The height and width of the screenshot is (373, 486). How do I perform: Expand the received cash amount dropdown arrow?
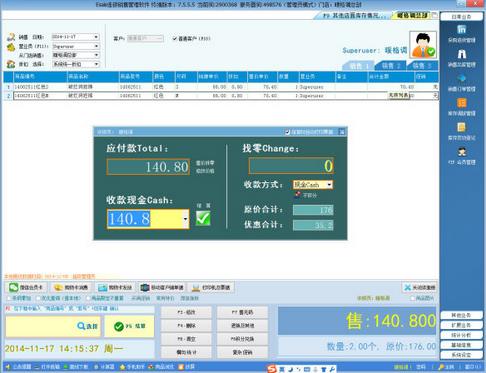point(185,219)
